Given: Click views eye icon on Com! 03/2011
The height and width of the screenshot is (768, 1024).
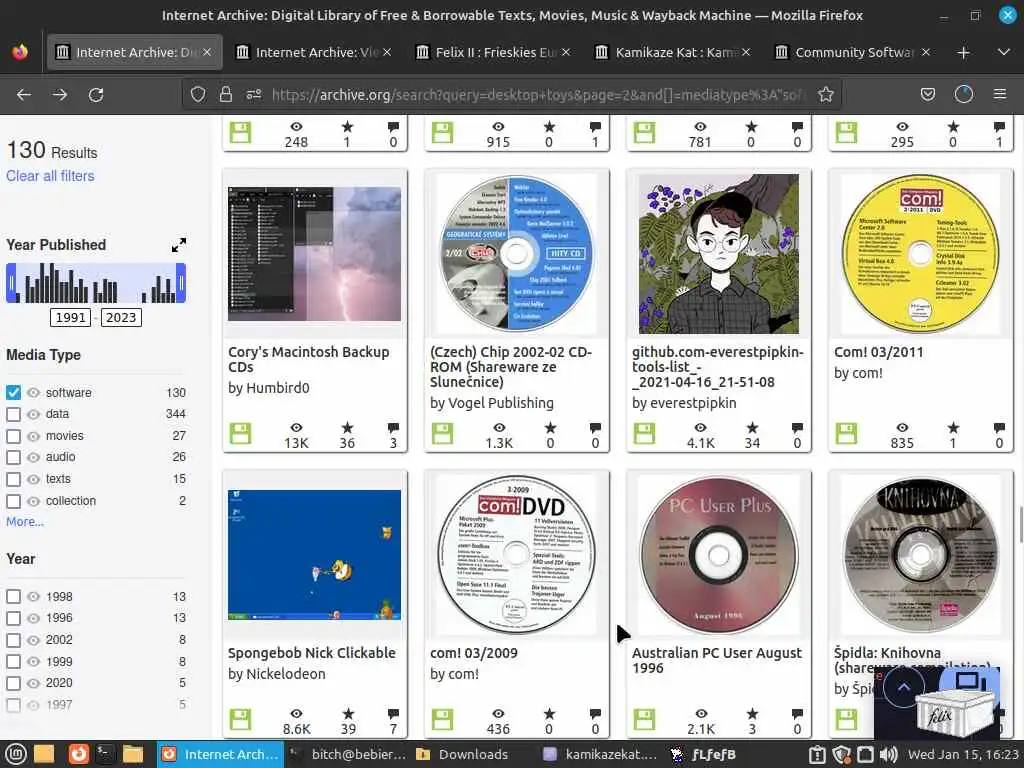Looking at the screenshot, I should tap(902, 428).
